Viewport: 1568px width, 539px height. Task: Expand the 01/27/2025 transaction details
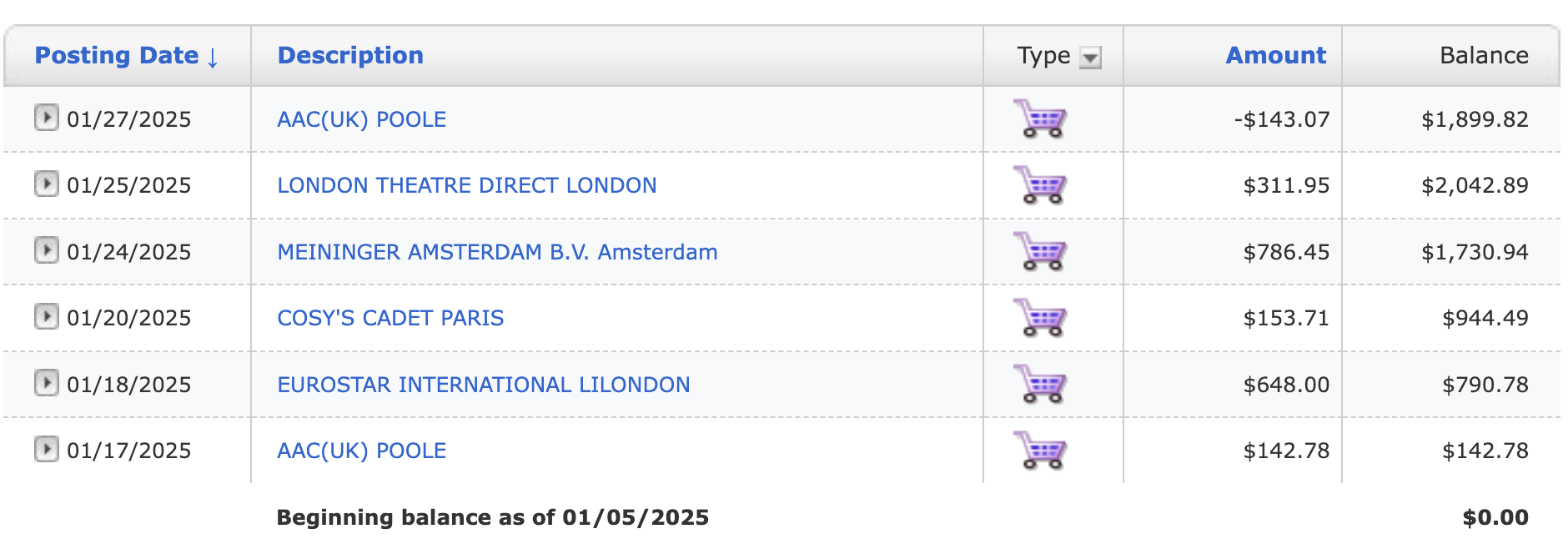tap(47, 117)
